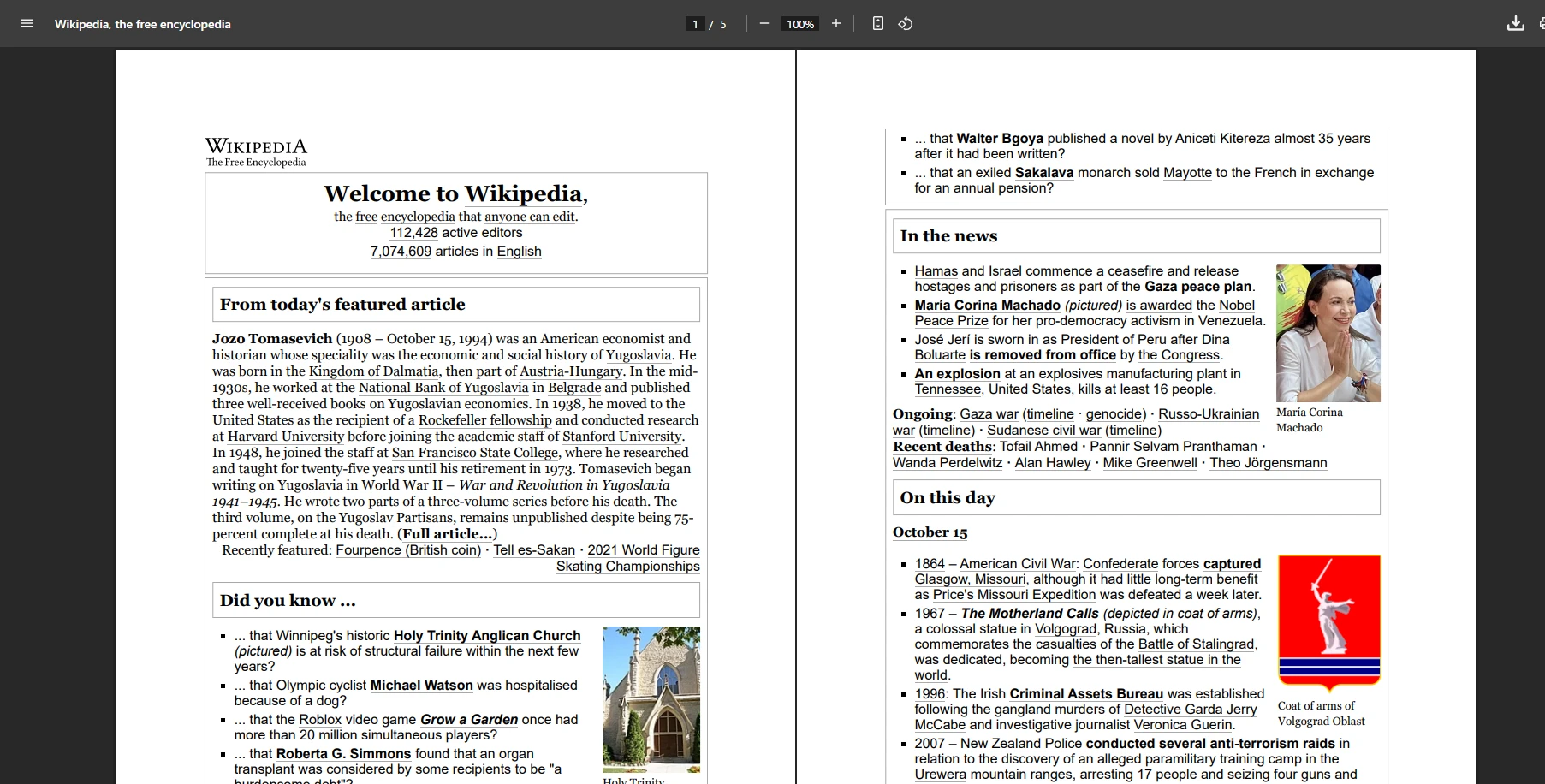The image size is (1545, 784).
Task: Click the zoom out minus icon
Action: point(764,24)
